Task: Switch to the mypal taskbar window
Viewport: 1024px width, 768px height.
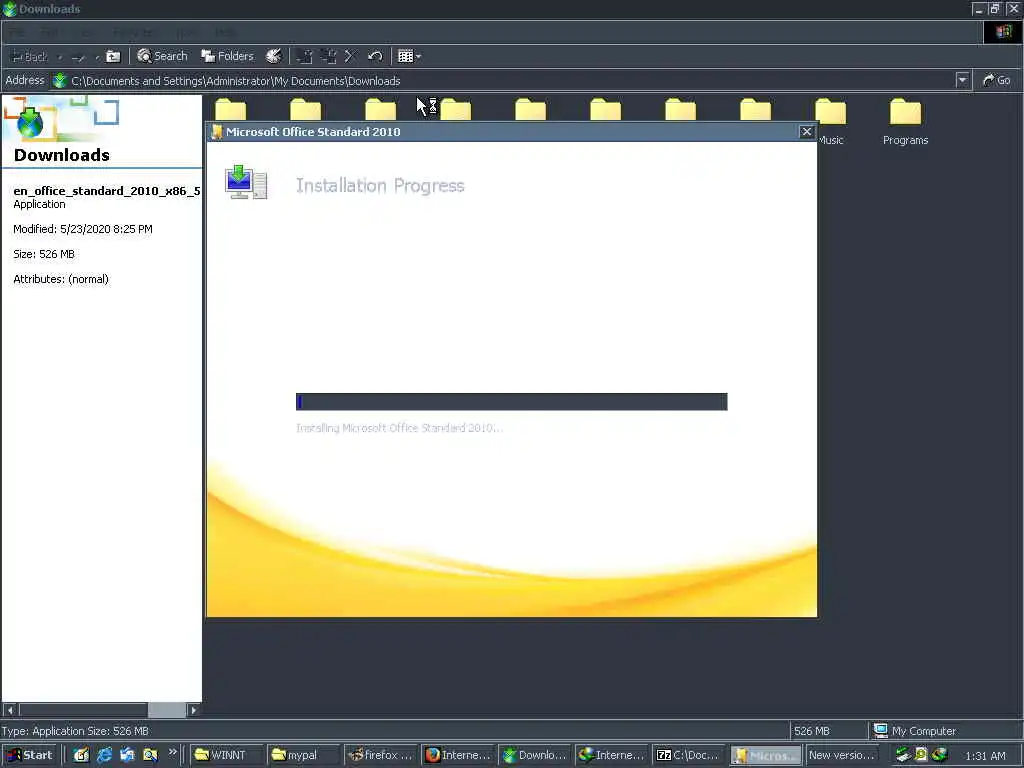Action: (x=304, y=755)
